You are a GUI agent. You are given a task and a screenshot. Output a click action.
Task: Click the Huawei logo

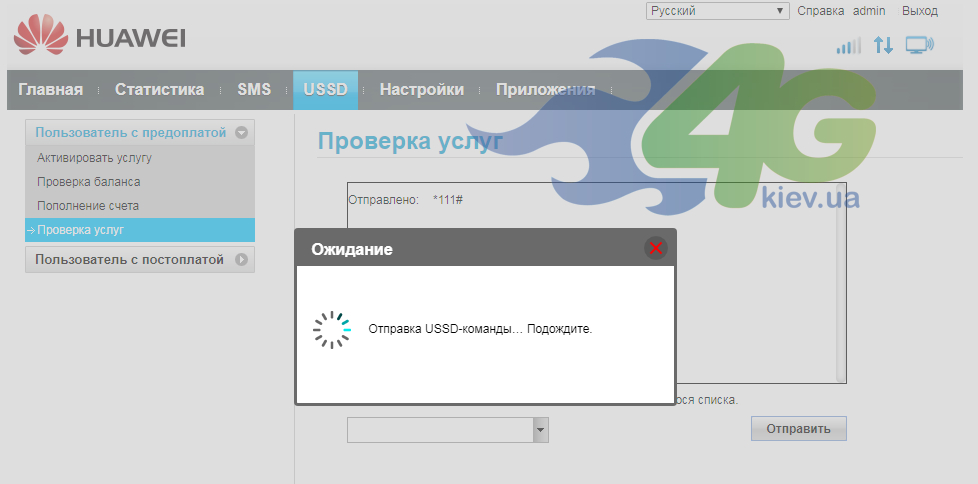click(x=99, y=34)
